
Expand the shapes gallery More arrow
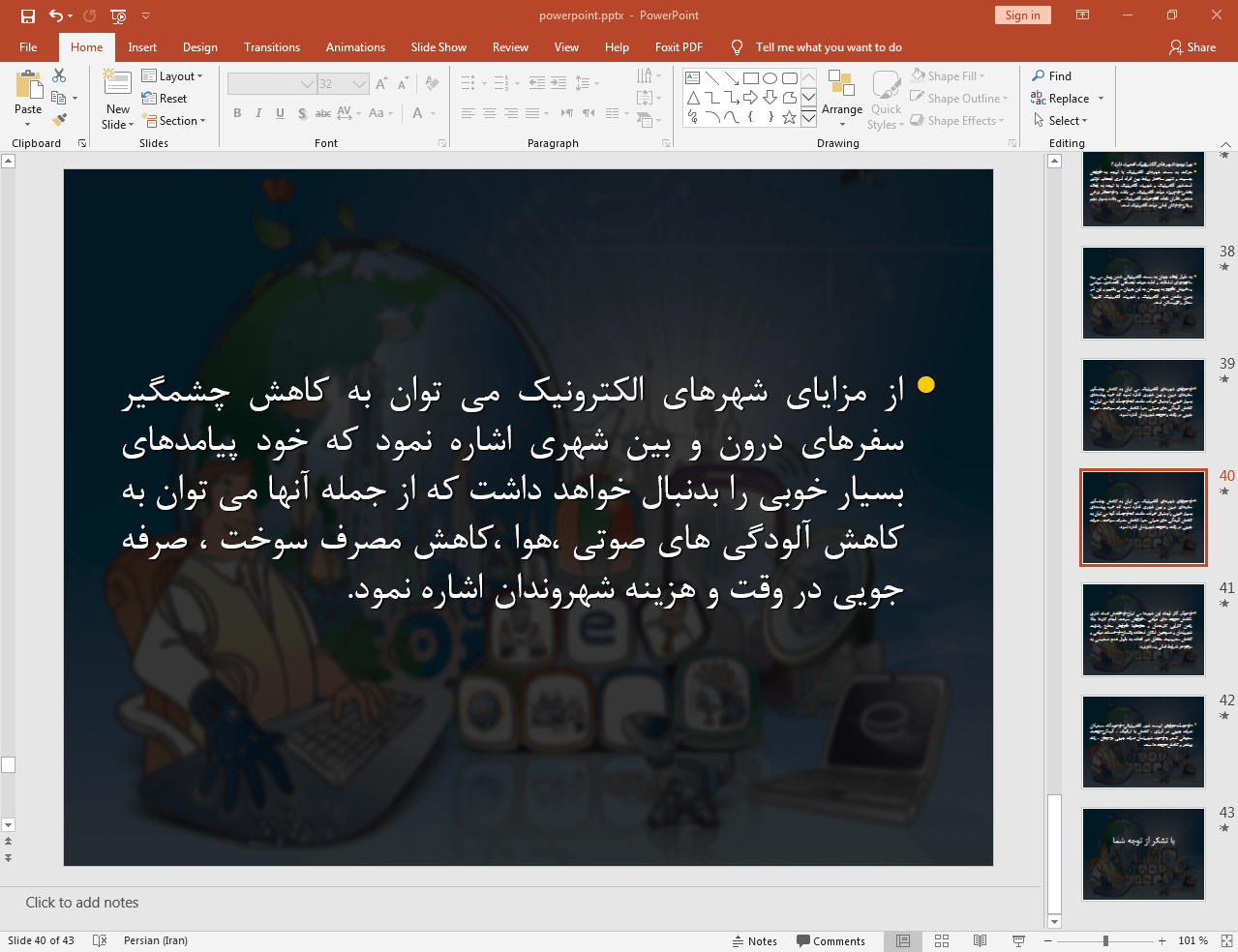coord(808,117)
